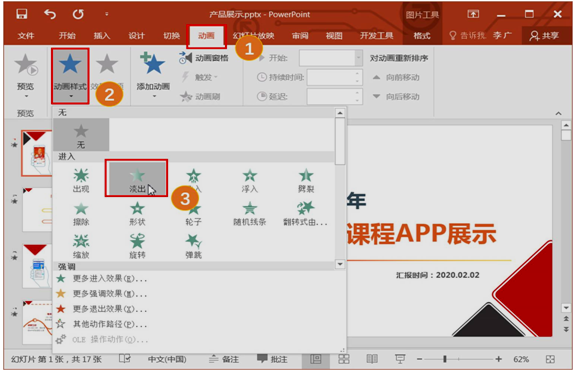Image resolution: width=574 pixels, height=371 pixels.
Task: Open the 格式 picture tools tab
Action: tap(421, 36)
